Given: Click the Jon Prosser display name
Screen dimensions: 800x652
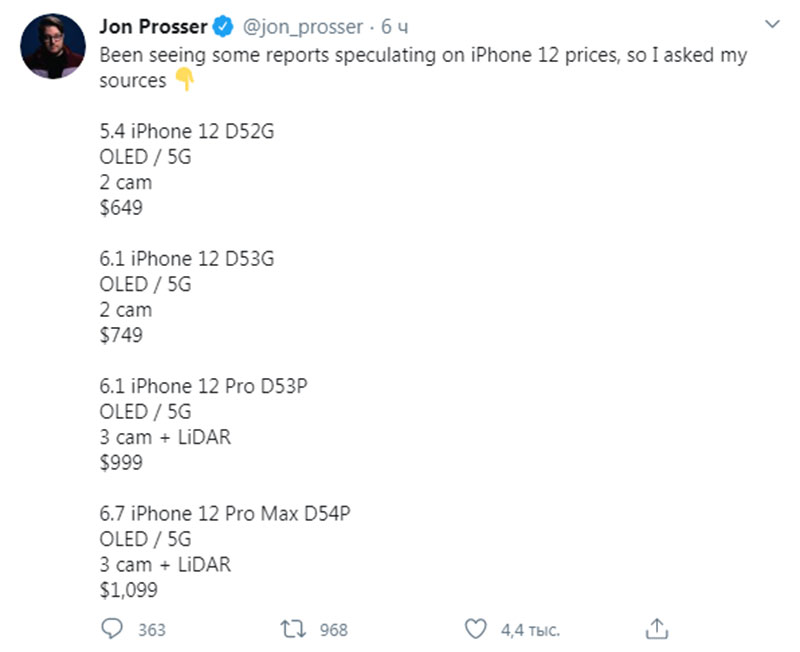Looking at the screenshot, I should [x=150, y=27].
